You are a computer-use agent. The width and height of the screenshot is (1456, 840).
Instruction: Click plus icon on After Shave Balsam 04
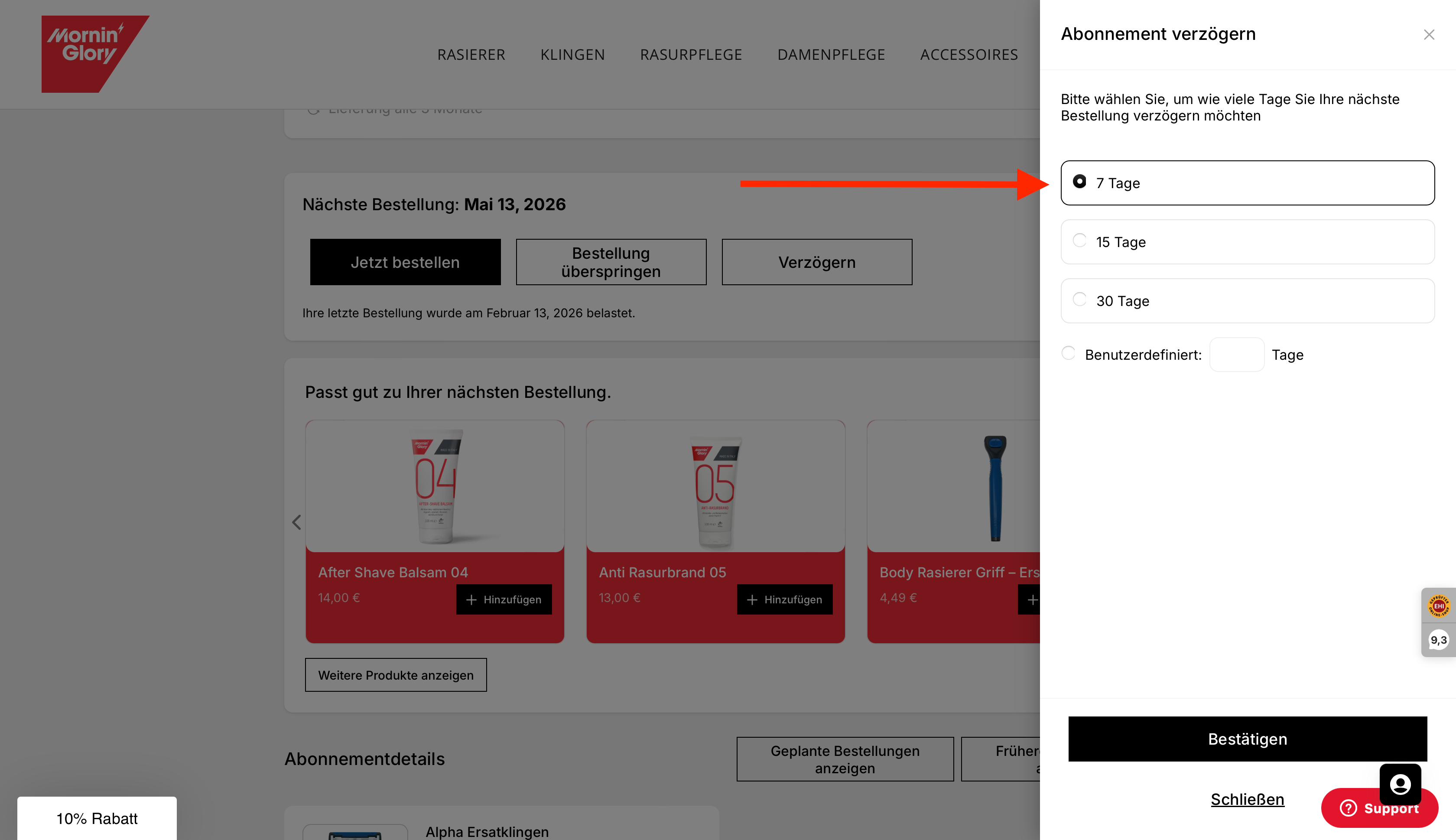tap(471, 599)
